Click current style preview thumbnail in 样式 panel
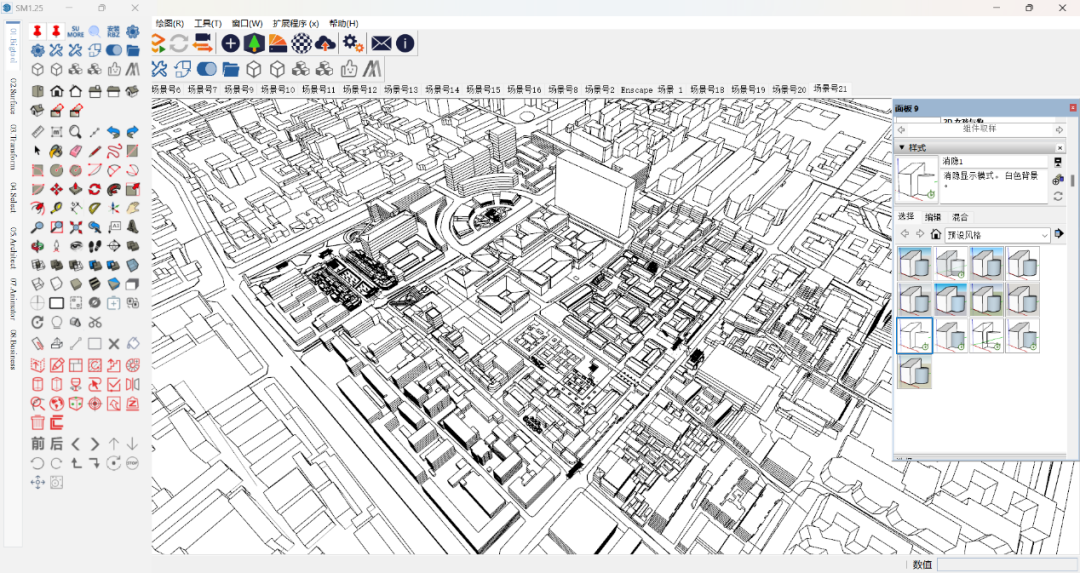This screenshot has width=1080, height=573. click(x=917, y=179)
